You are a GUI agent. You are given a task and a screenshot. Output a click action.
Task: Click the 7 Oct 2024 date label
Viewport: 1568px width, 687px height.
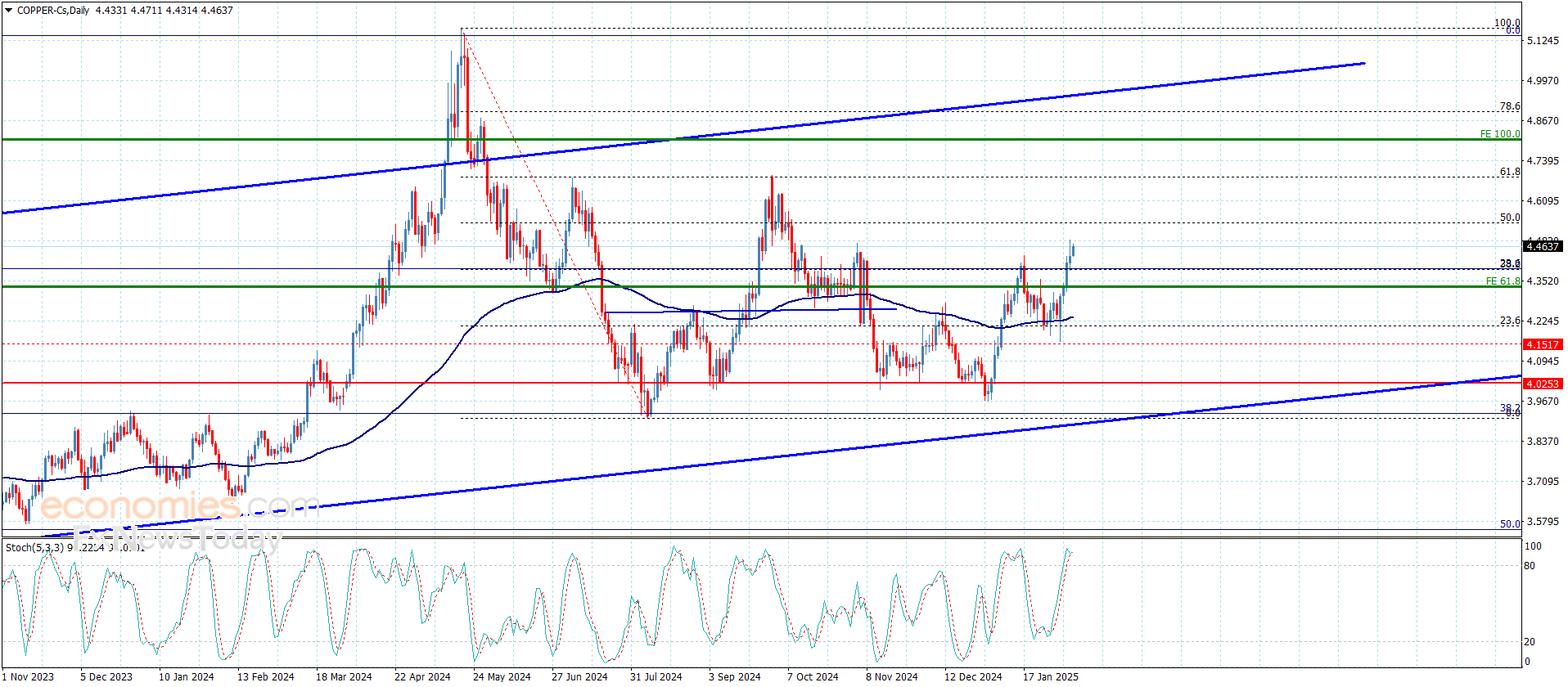[x=813, y=676]
